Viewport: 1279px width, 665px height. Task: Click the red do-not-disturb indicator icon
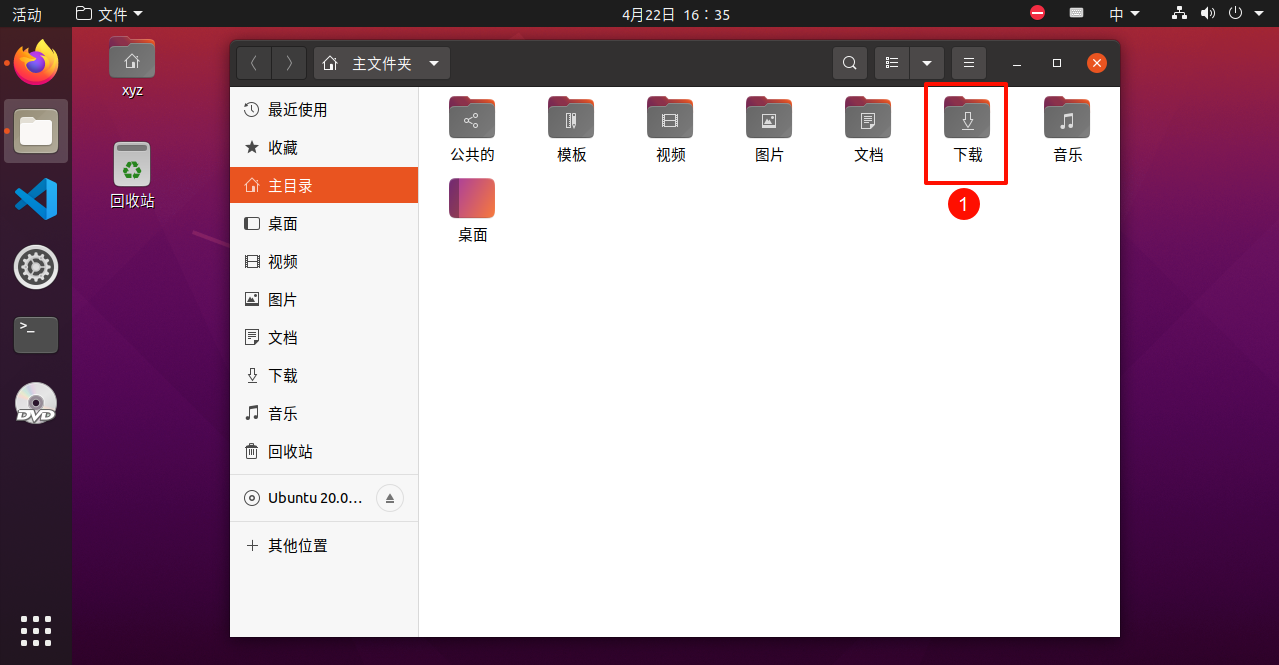point(1037,13)
